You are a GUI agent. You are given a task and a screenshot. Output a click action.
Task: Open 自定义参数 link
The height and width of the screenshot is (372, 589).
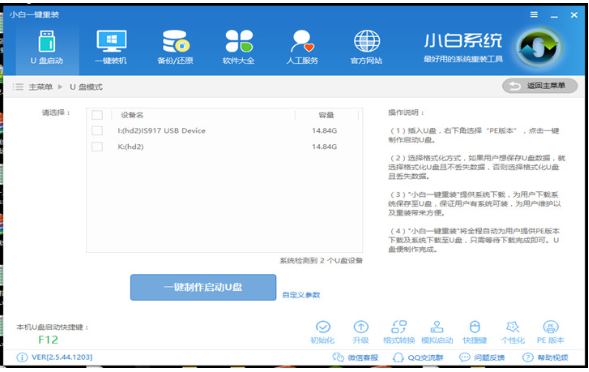pyautogui.click(x=301, y=295)
